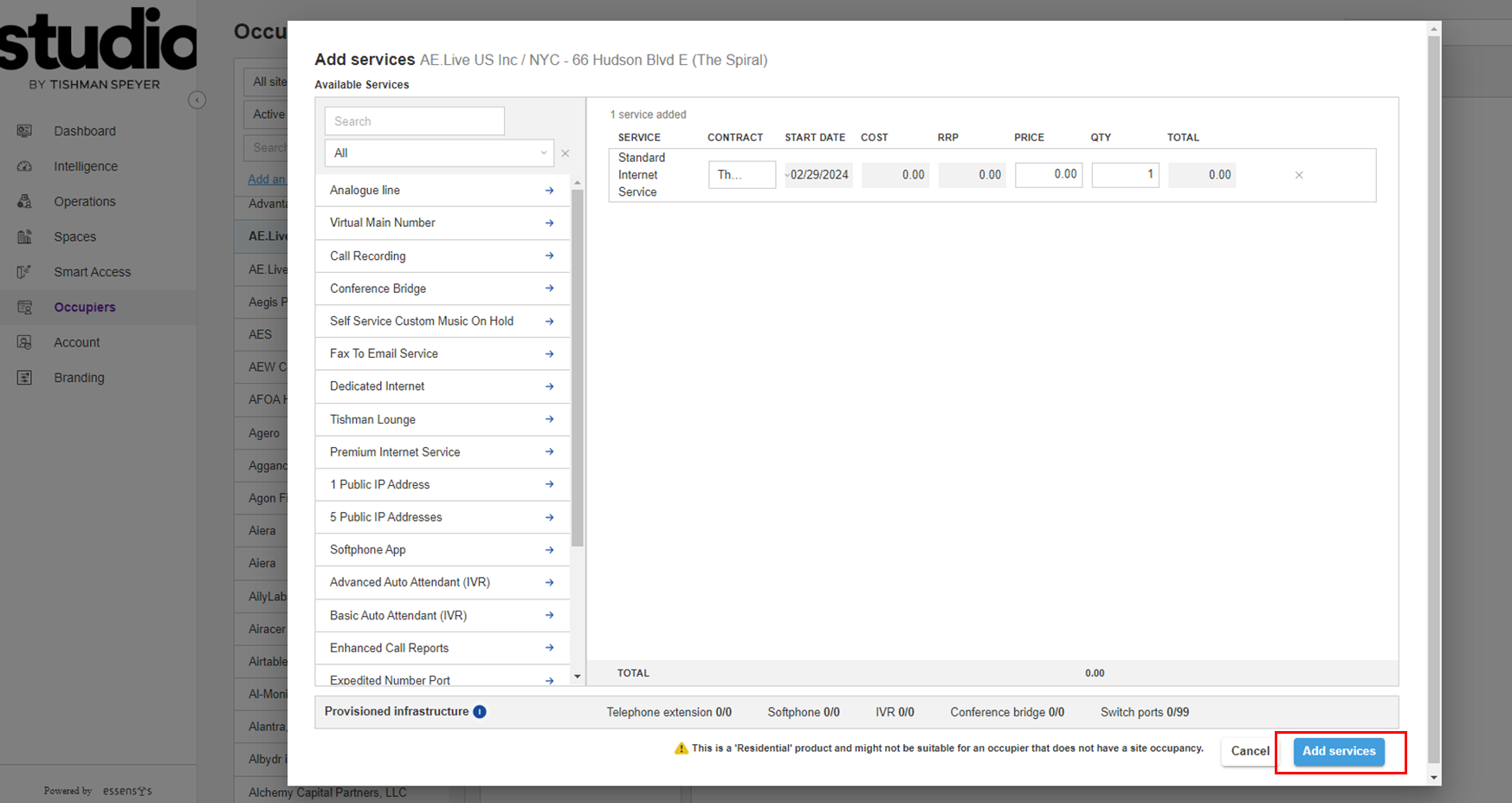Click the Price input field
Viewport: 1512px width, 803px height.
coord(1048,175)
